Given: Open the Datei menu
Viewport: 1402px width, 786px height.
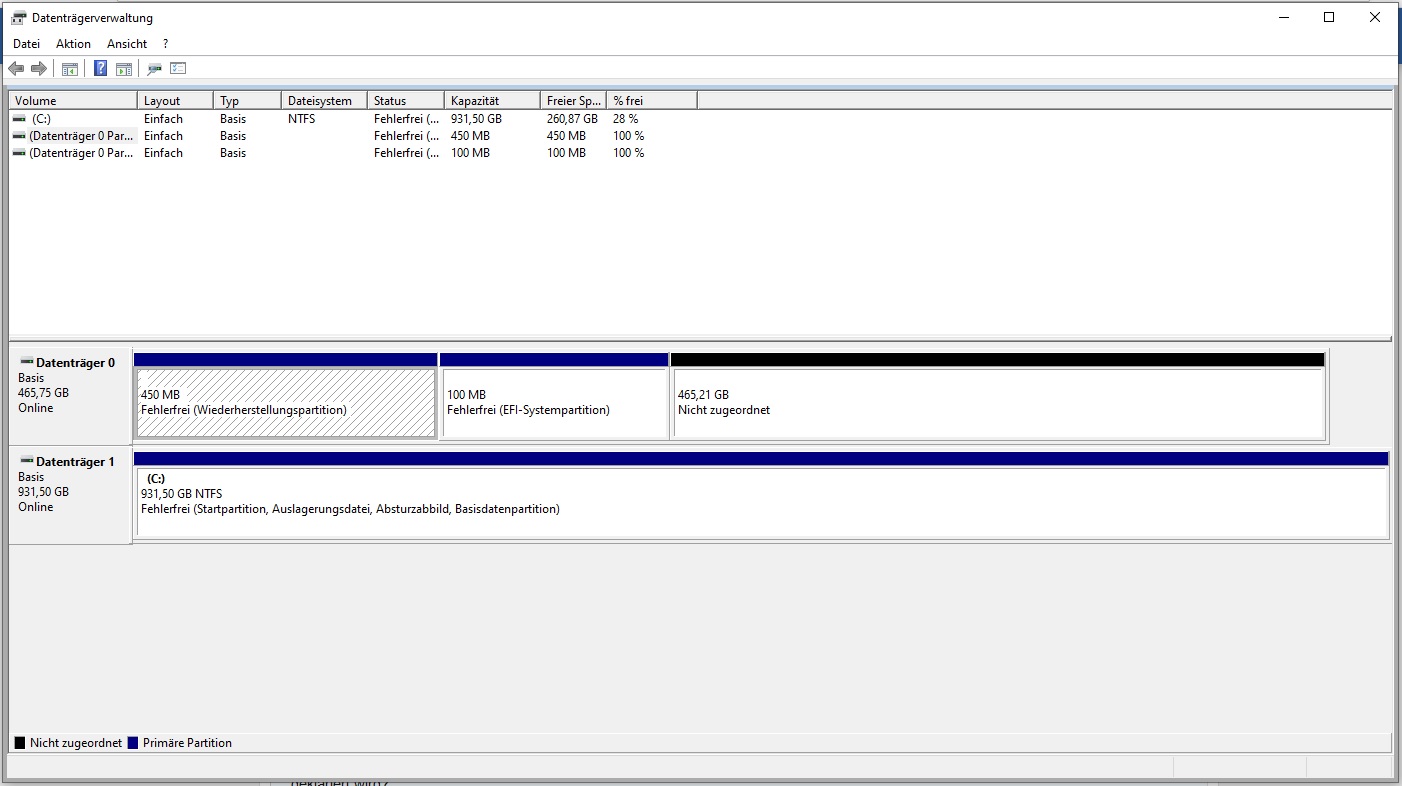Looking at the screenshot, I should pyautogui.click(x=27, y=44).
